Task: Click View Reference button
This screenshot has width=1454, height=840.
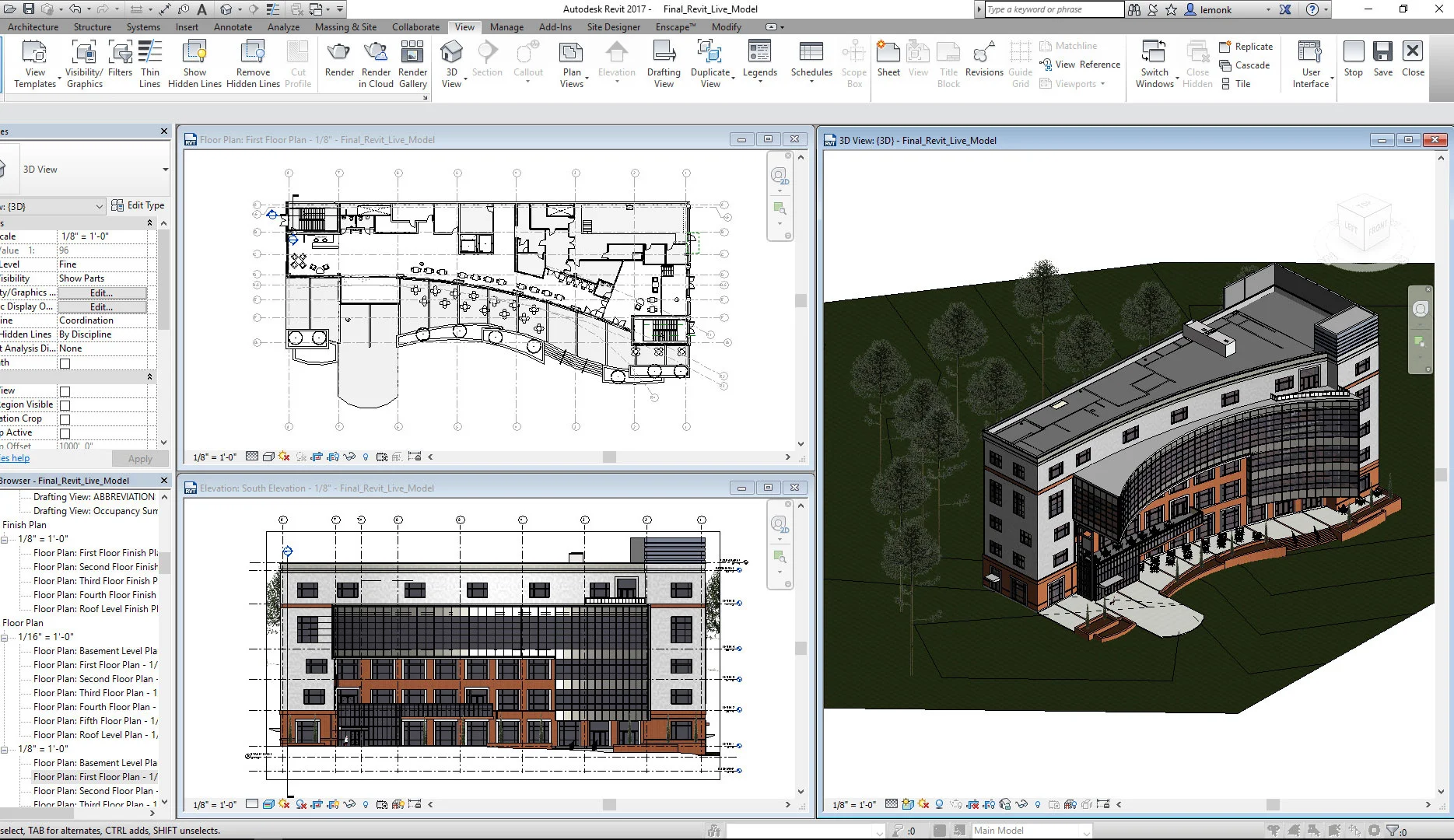Action: tap(1080, 65)
